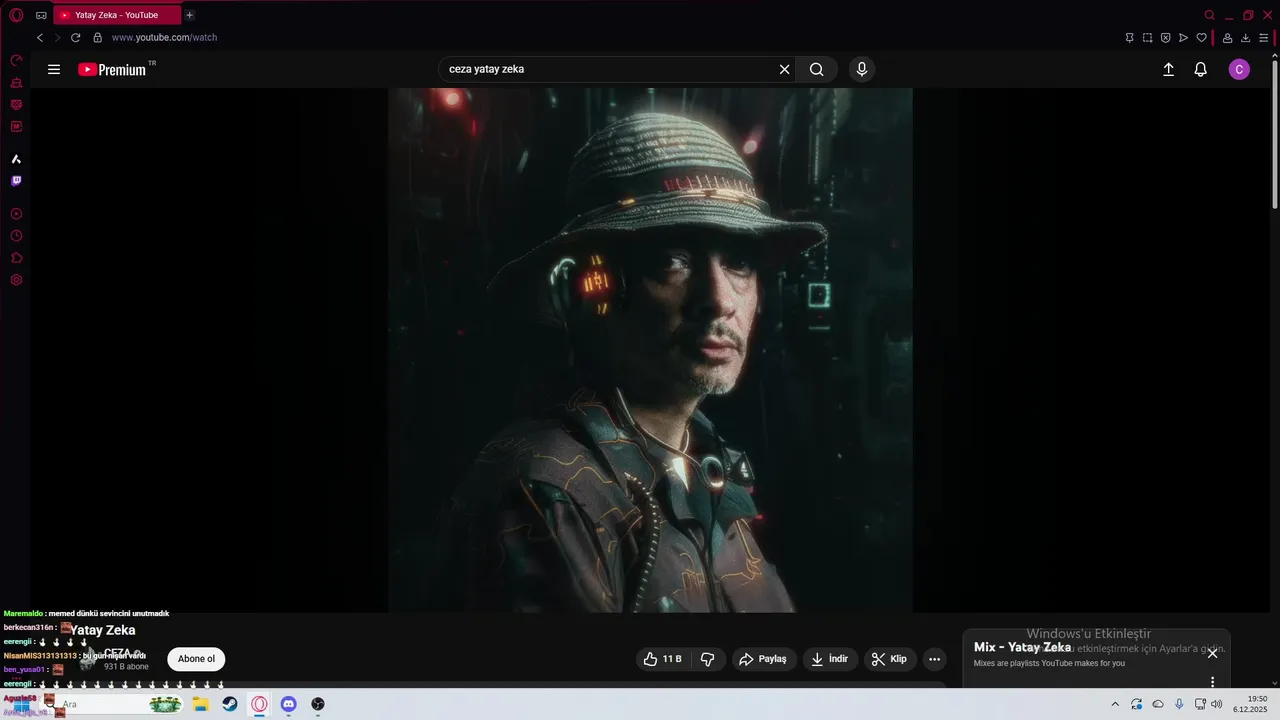The width and height of the screenshot is (1280, 720).
Task: Click the taskbar Ara search box
Action: (115, 704)
